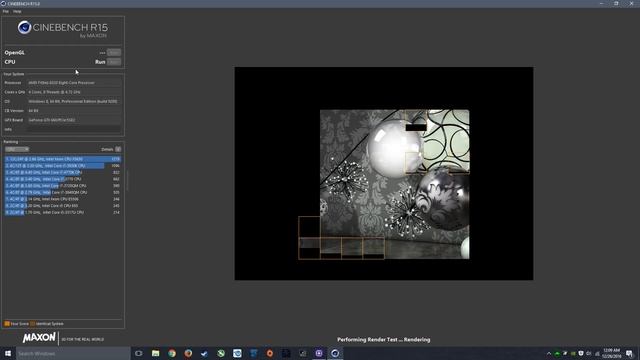
Task: Open the Help menu
Action: click(17, 11)
